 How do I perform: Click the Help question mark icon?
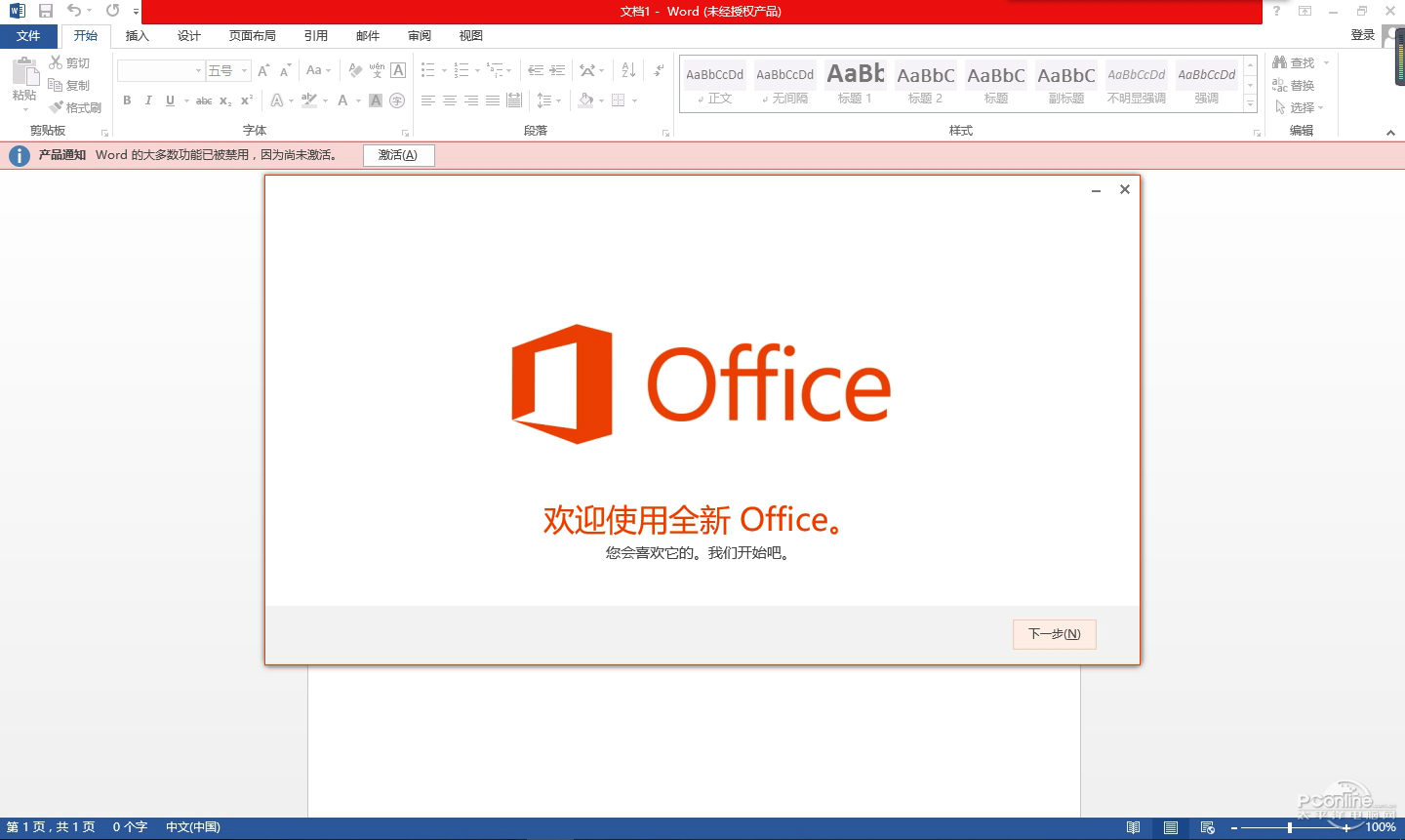click(1276, 11)
